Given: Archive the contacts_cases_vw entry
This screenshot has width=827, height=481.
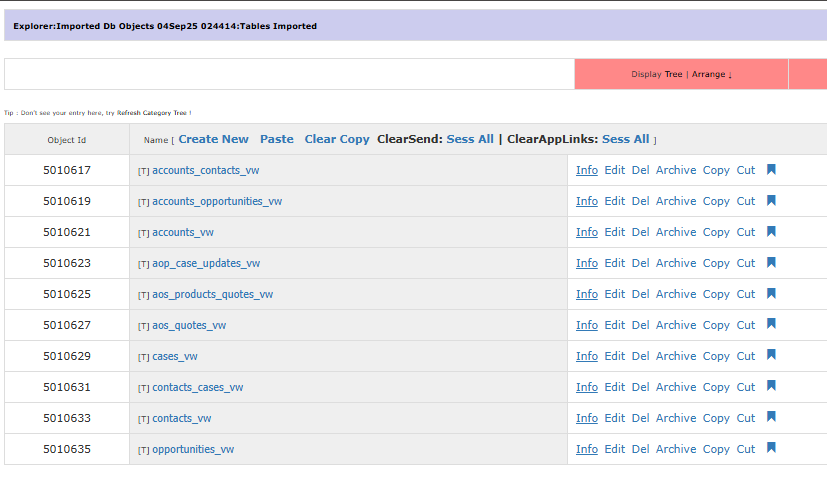Looking at the screenshot, I should coord(676,388).
